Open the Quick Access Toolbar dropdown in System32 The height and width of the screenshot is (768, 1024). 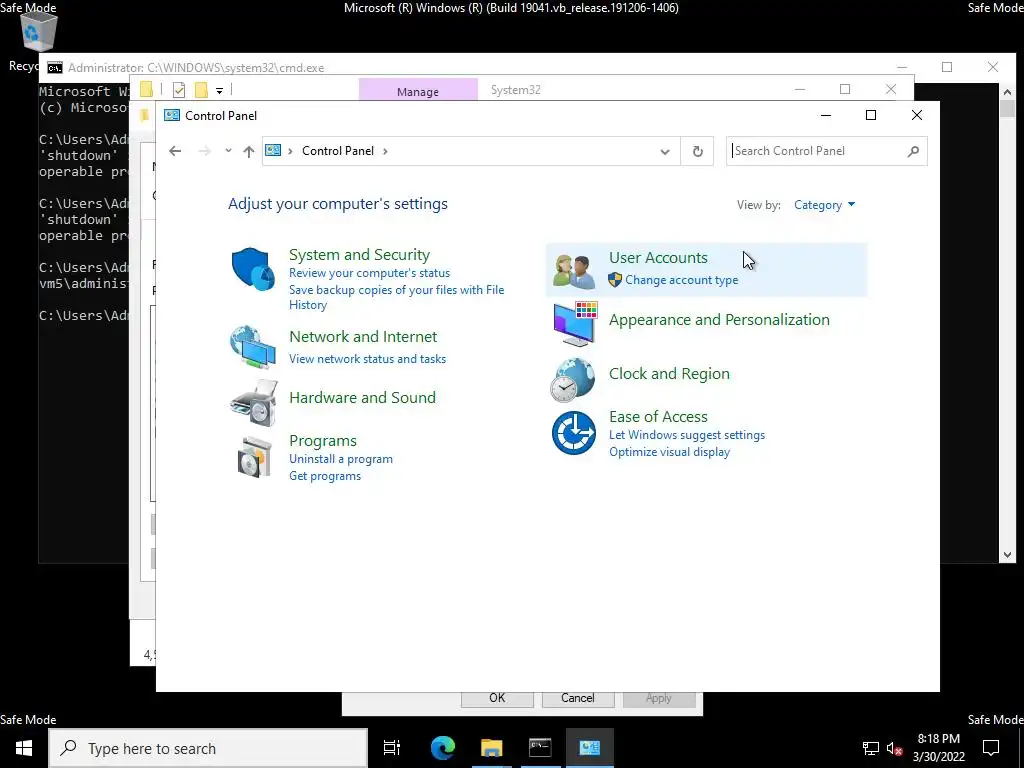(x=219, y=90)
